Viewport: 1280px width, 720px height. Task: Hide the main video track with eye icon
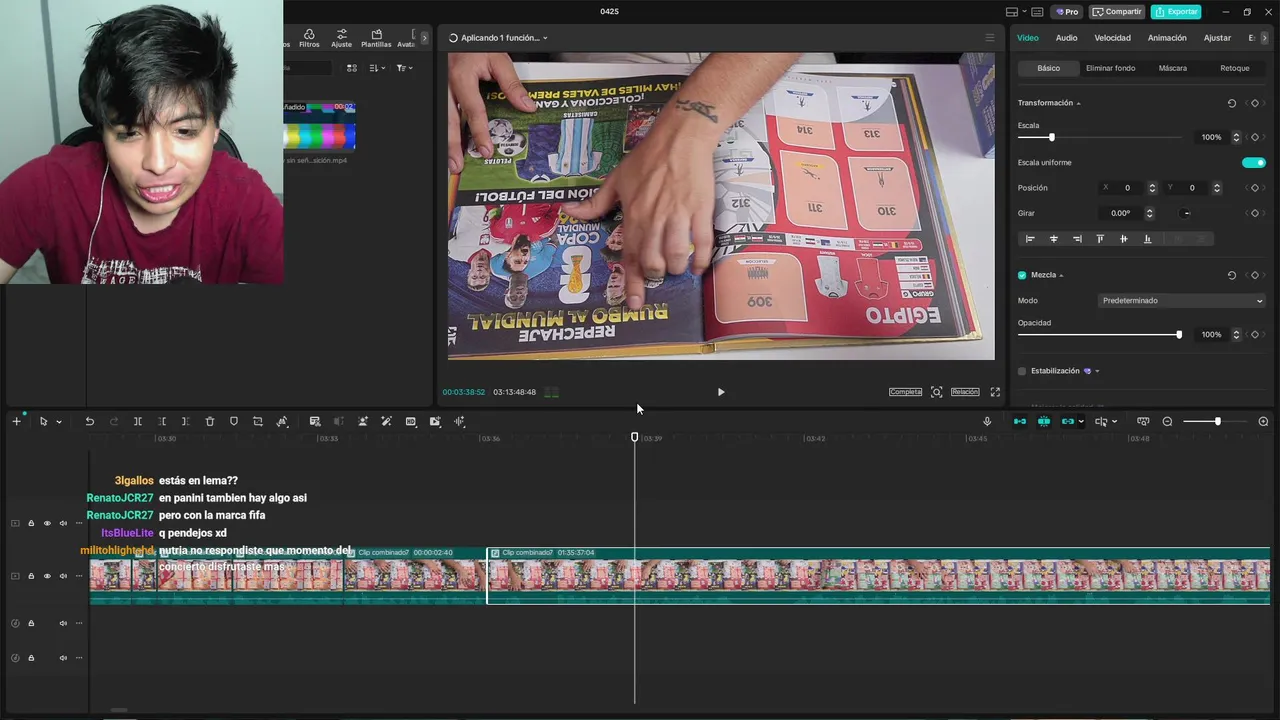46,576
